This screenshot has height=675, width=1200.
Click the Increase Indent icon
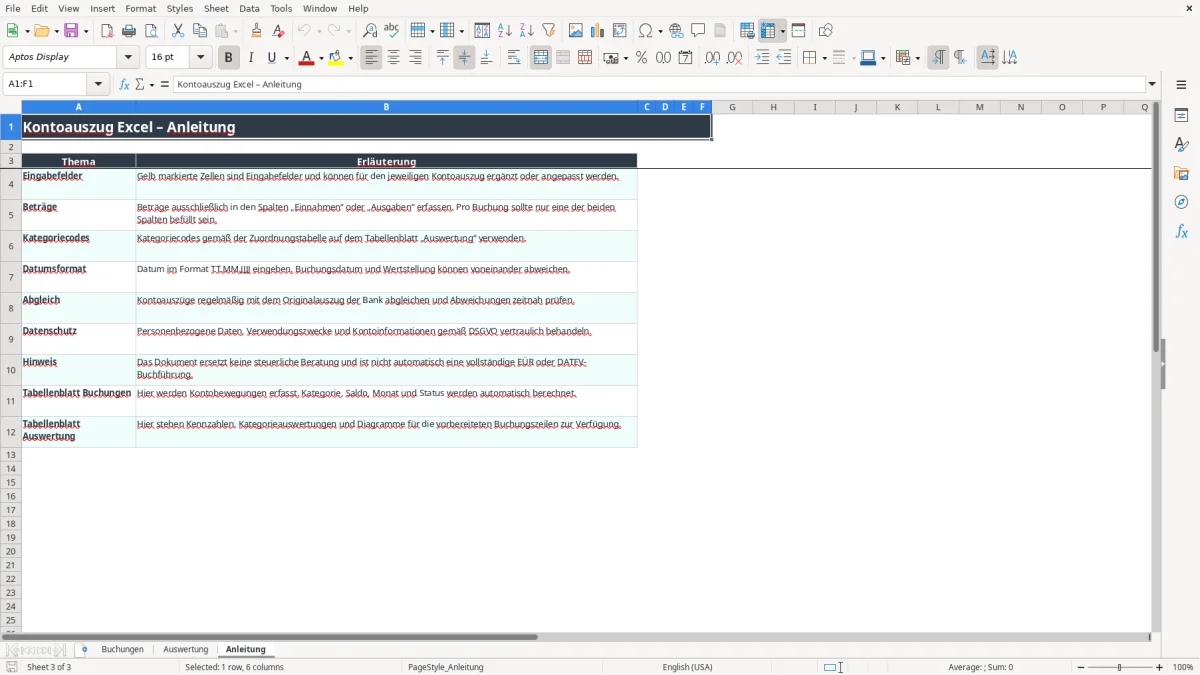click(x=762, y=58)
